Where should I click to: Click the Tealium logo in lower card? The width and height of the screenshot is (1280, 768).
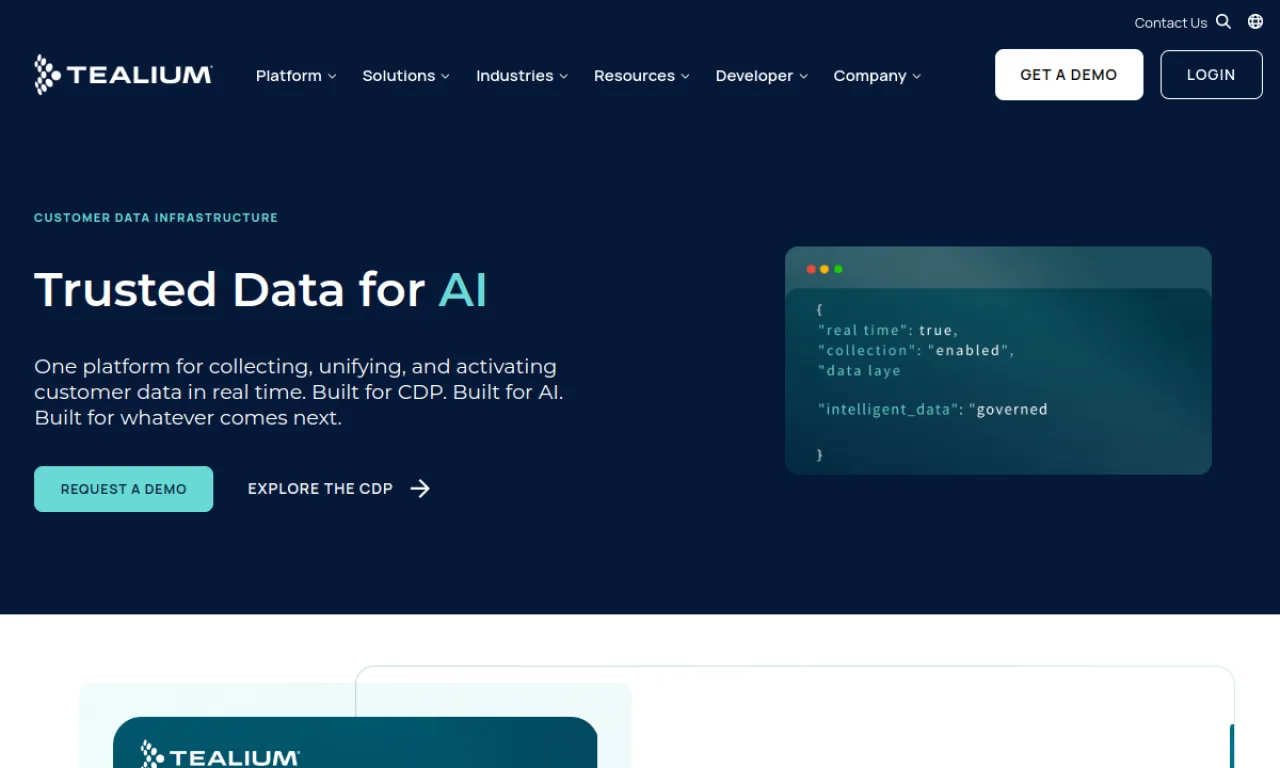[x=220, y=756]
